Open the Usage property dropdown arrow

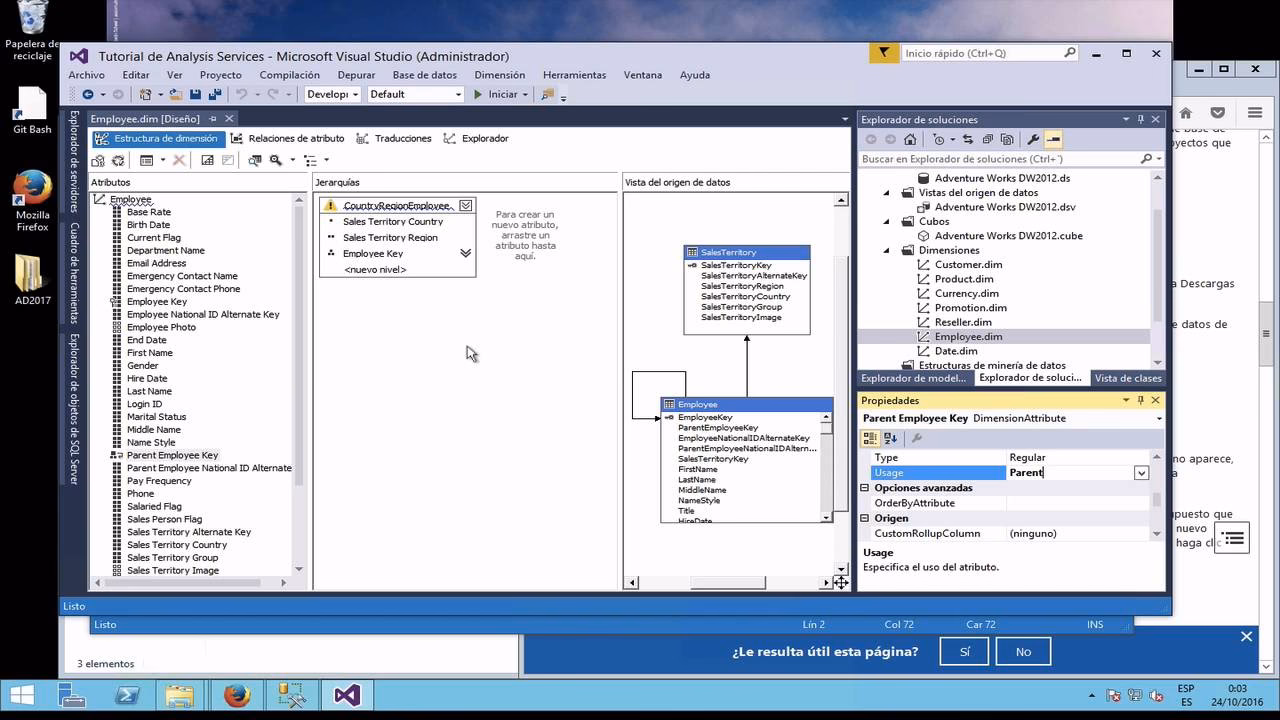(x=1141, y=473)
